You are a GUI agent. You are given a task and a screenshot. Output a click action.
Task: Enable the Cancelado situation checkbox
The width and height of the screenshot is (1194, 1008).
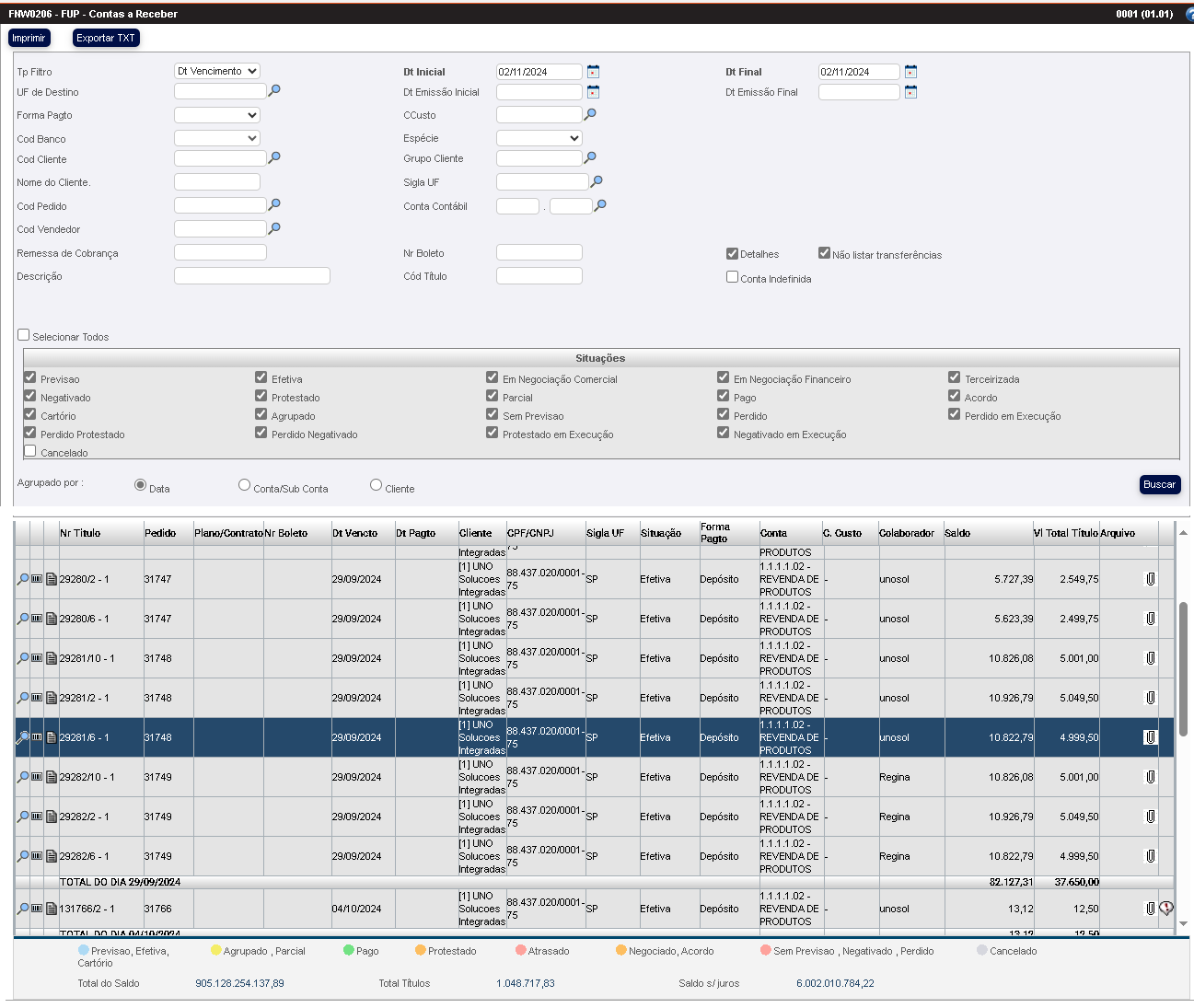[30, 451]
